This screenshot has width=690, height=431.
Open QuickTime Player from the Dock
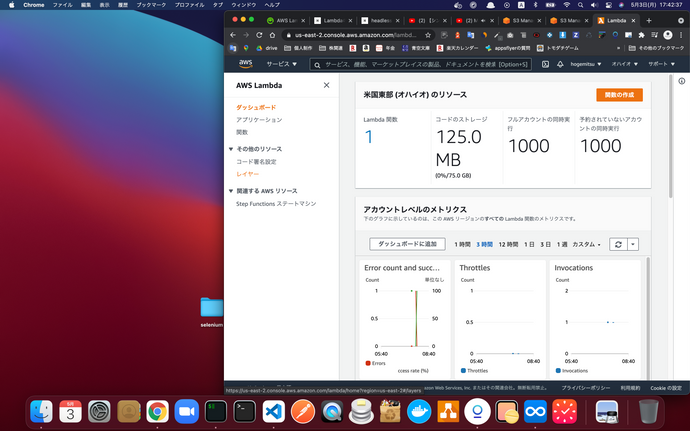(332, 412)
